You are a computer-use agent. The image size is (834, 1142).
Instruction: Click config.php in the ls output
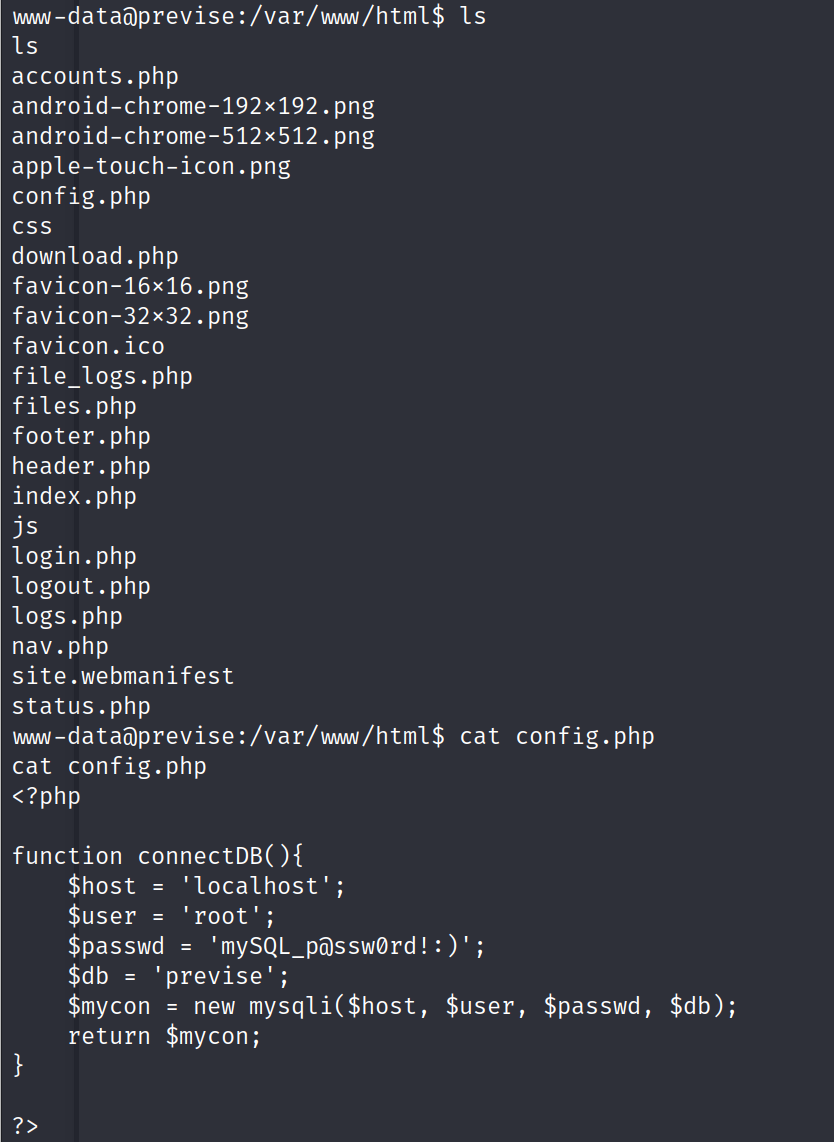coord(81,196)
